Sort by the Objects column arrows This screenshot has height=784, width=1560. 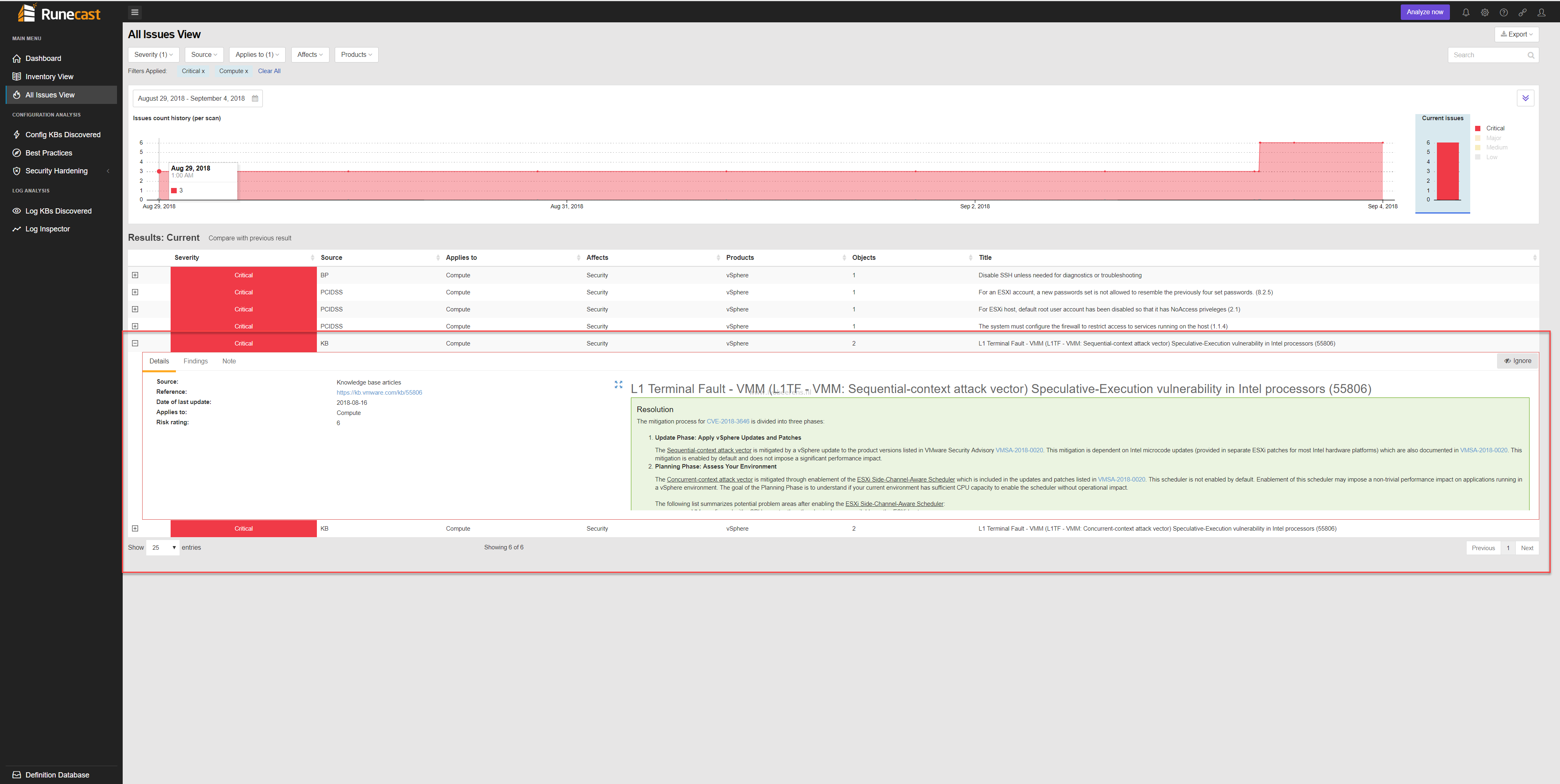[970, 258]
